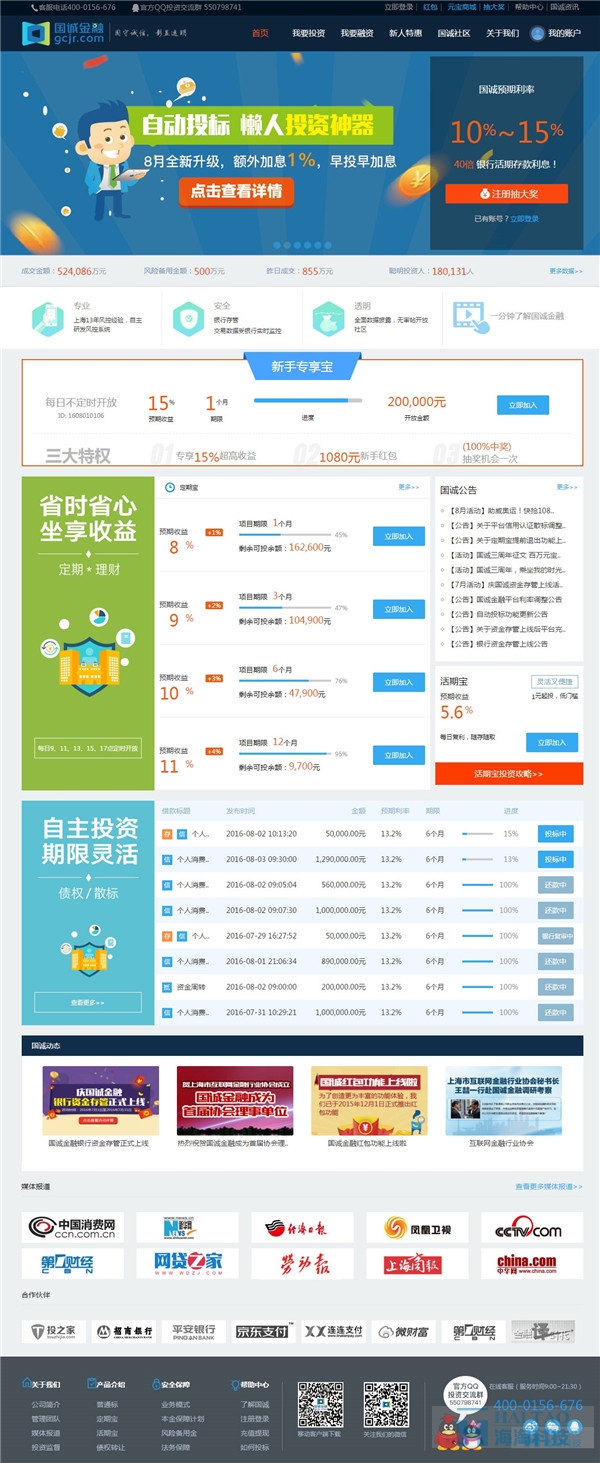The image size is (600, 1463).
Task: Click the 定期宝 clock icon
Action: coord(170,488)
